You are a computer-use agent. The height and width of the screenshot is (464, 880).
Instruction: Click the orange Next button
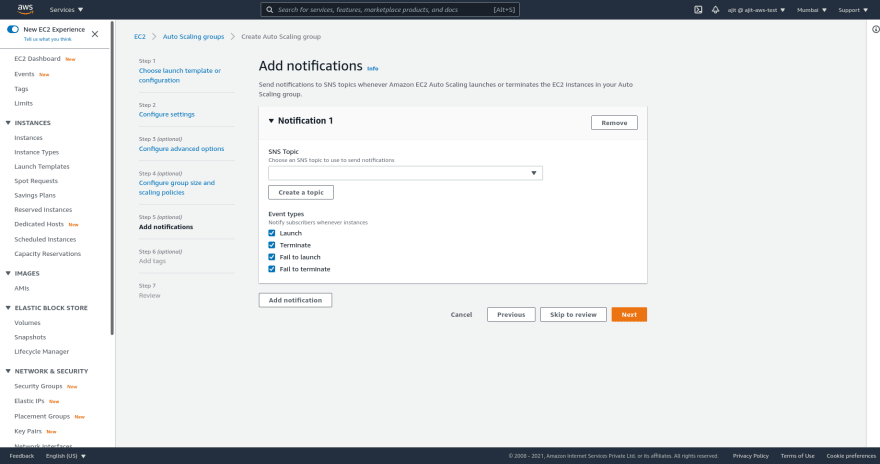click(629, 315)
